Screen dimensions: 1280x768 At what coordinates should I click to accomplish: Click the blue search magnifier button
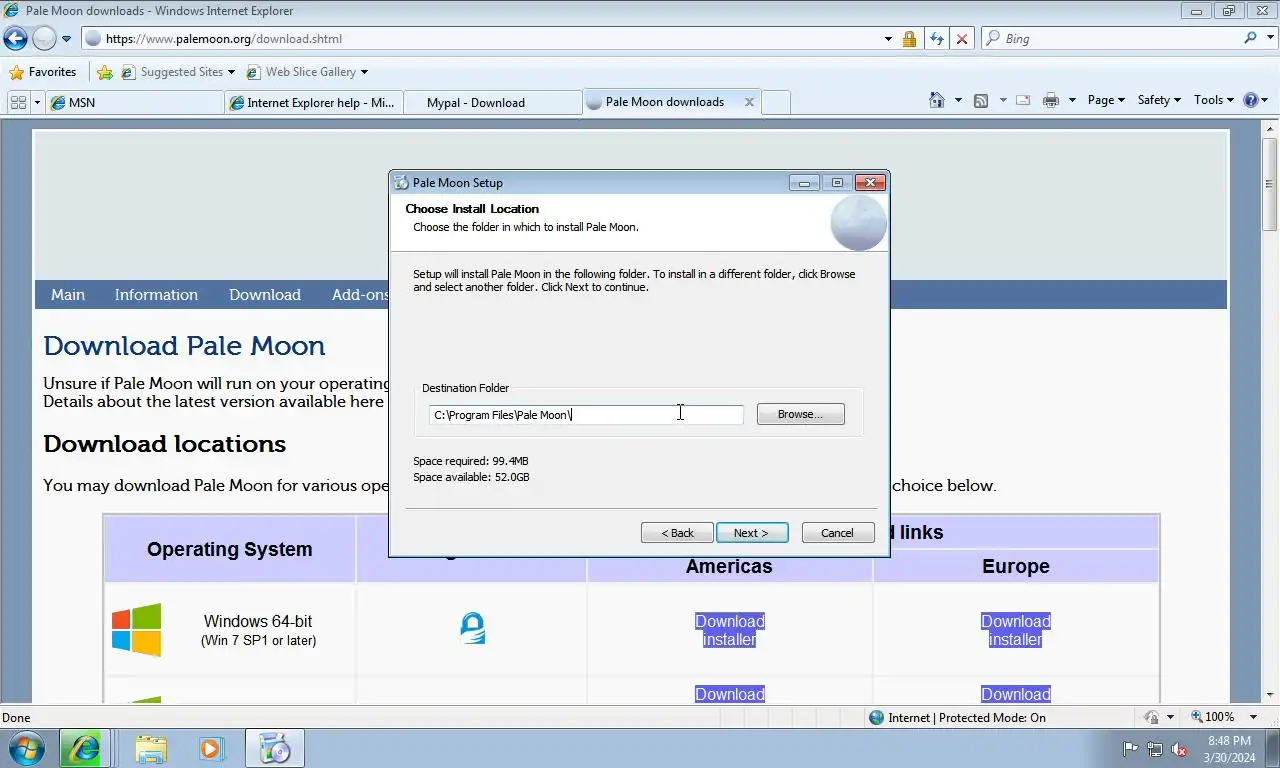coord(1250,38)
